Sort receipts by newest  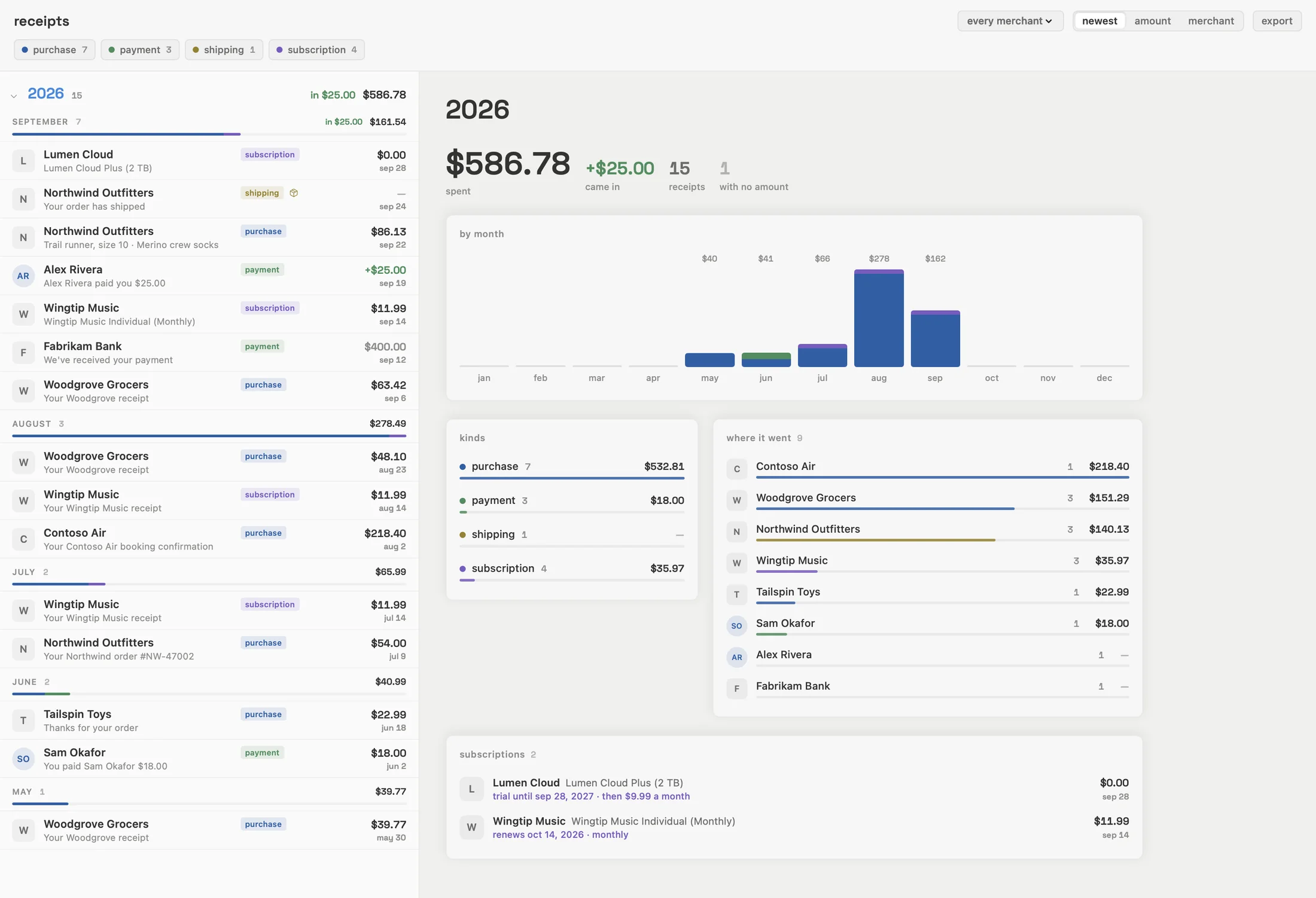pos(1099,21)
